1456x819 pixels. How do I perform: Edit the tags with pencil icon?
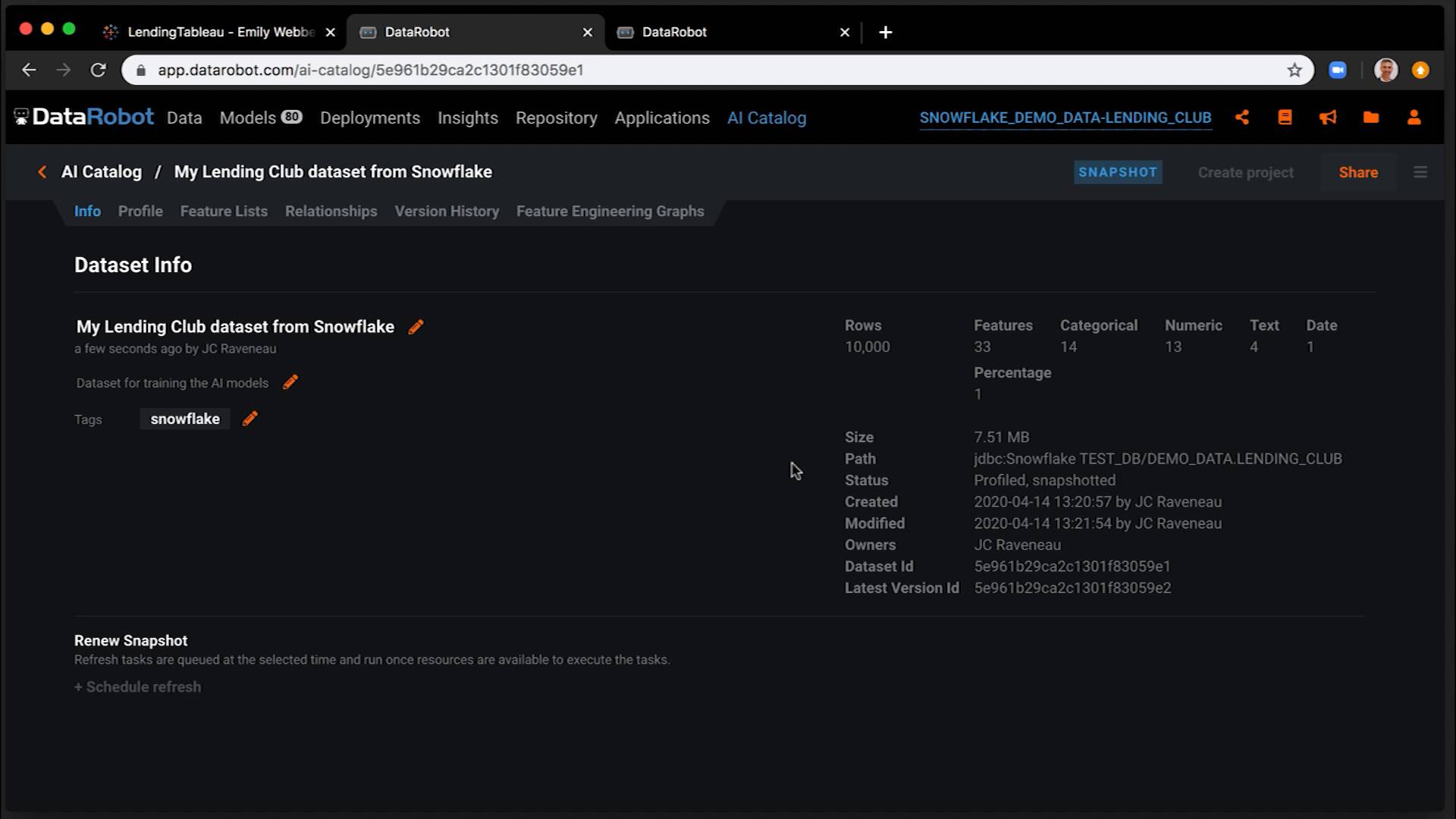pyautogui.click(x=250, y=419)
